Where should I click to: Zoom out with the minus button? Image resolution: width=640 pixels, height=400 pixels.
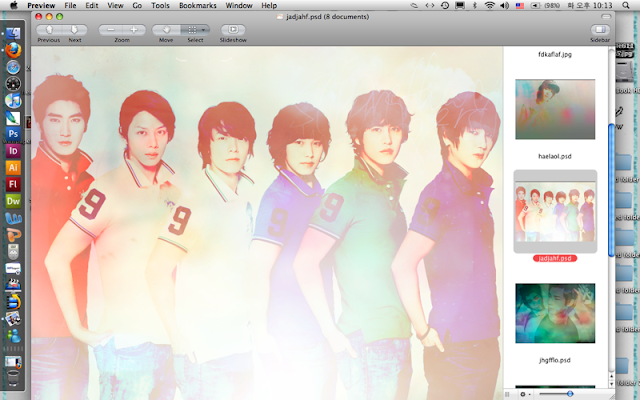coord(110,30)
